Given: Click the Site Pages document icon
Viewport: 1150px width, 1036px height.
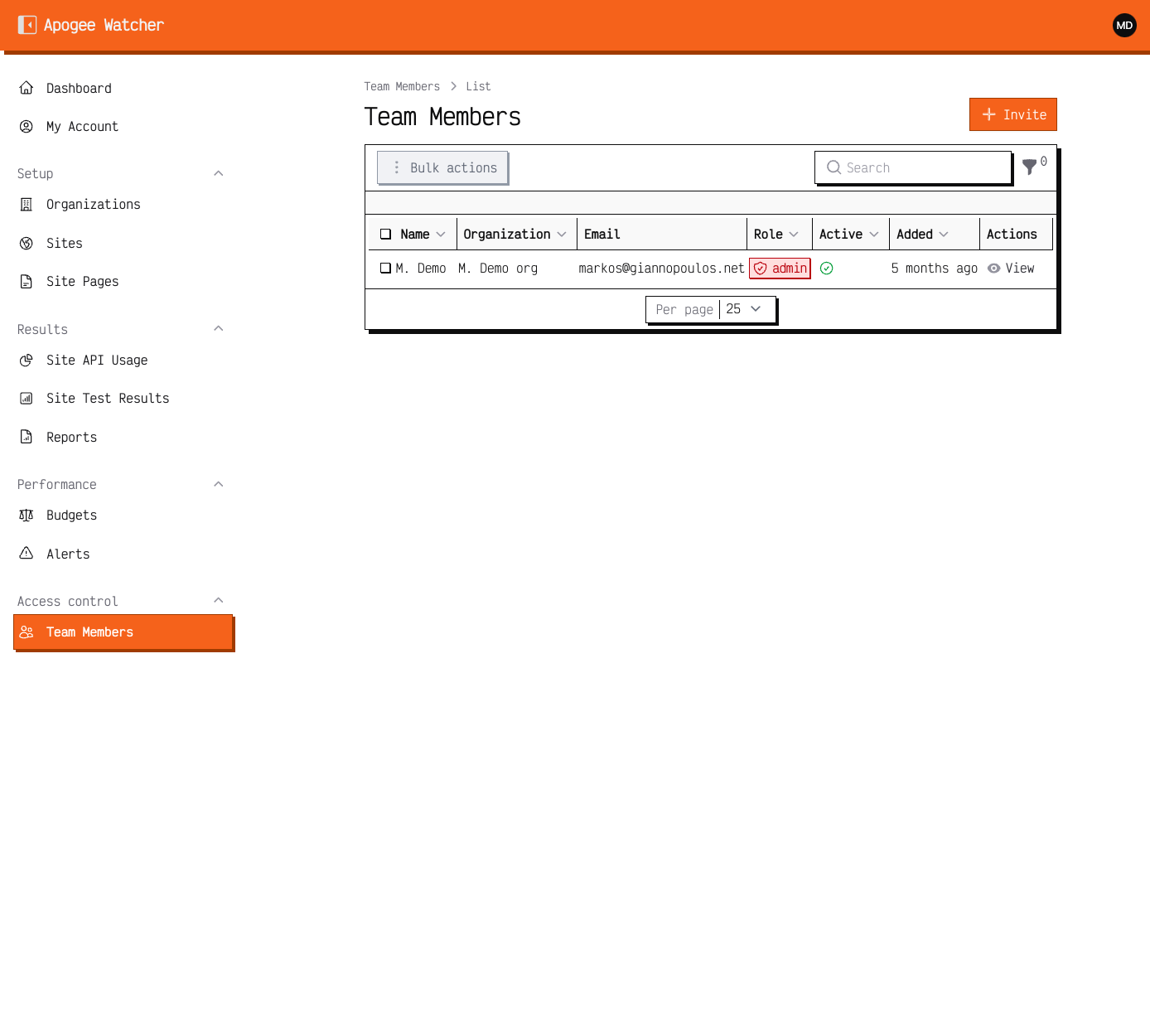Looking at the screenshot, I should coord(27,282).
